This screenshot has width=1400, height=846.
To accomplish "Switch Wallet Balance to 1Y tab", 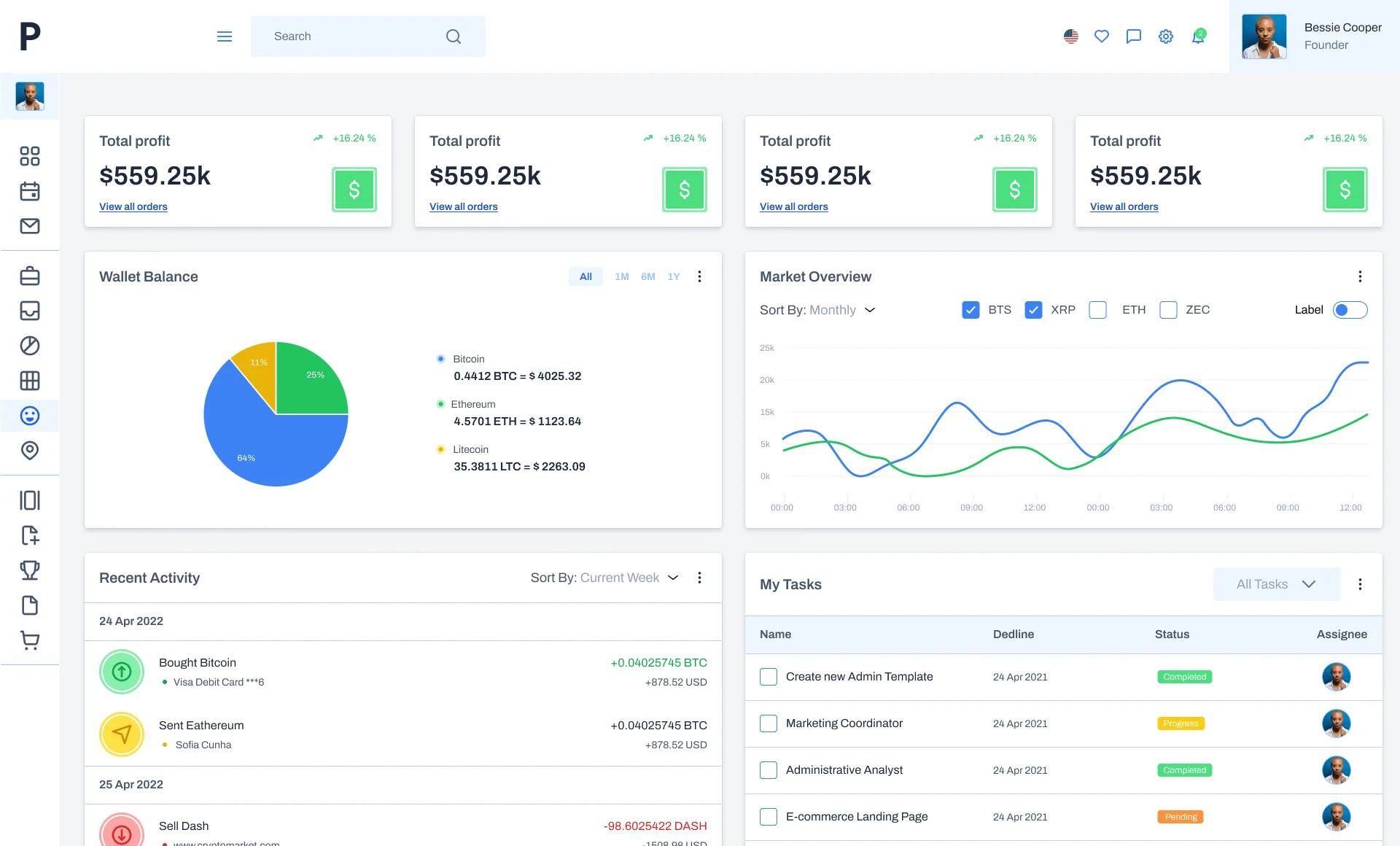I will coord(674,276).
